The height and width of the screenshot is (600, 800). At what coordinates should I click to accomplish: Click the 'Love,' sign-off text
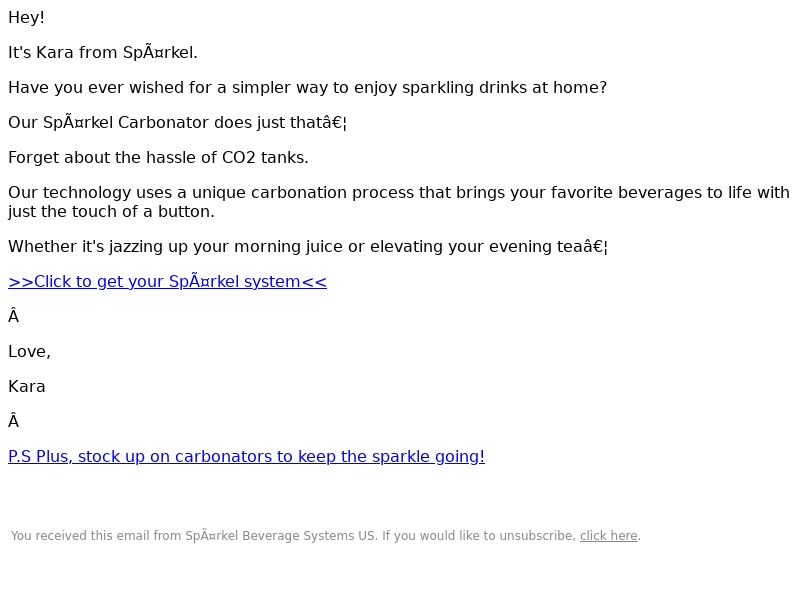point(29,352)
